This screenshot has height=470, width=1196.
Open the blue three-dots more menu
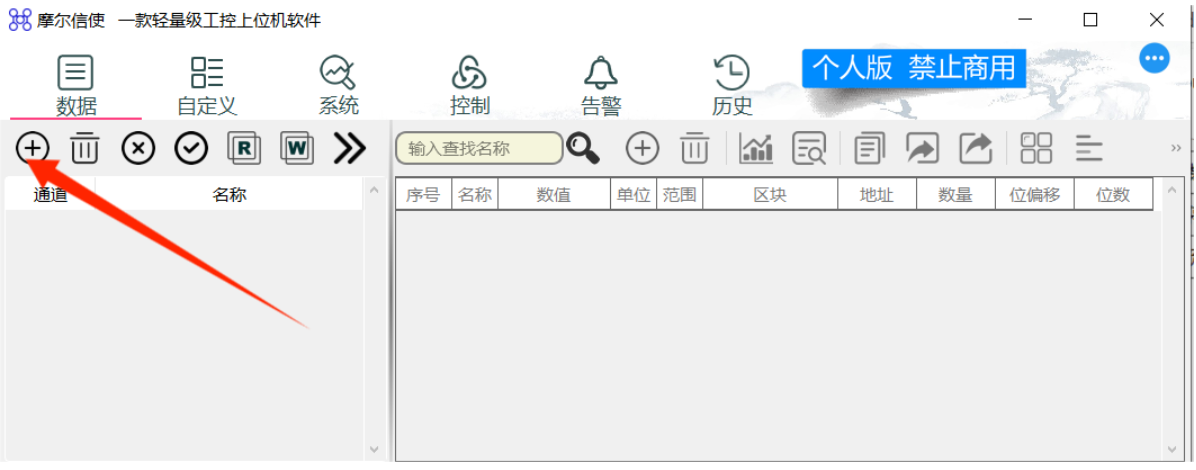(1155, 59)
